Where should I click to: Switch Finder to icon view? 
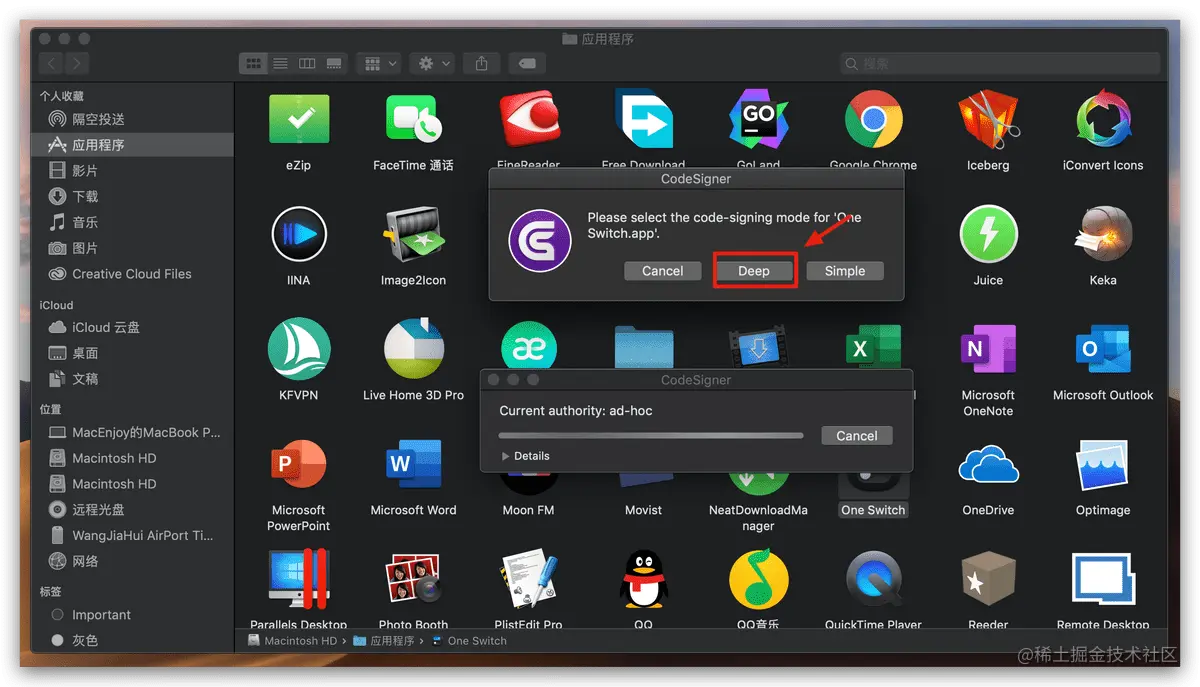pyautogui.click(x=253, y=63)
